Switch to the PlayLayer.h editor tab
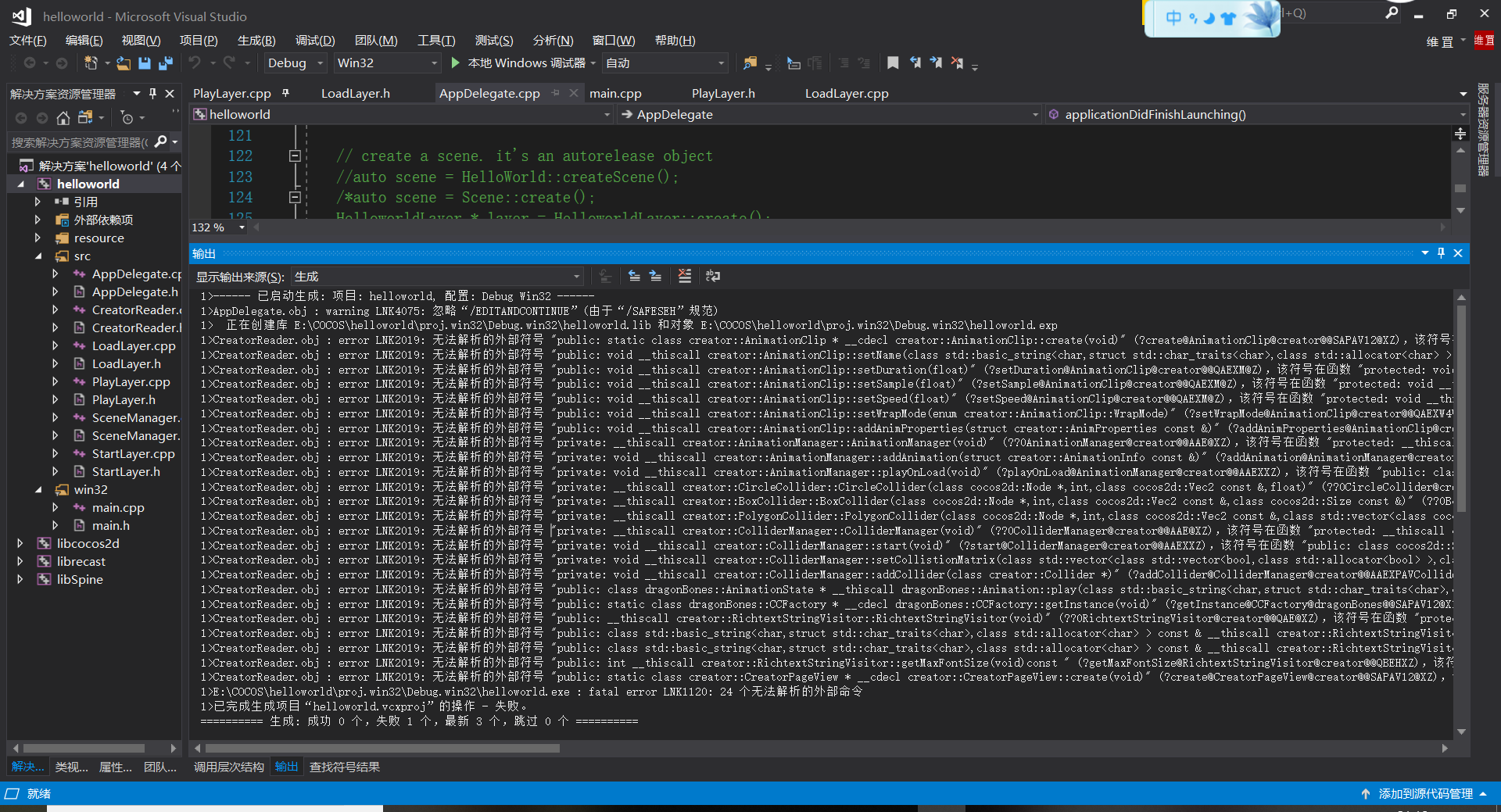This screenshot has height=812, width=1501. click(x=723, y=93)
